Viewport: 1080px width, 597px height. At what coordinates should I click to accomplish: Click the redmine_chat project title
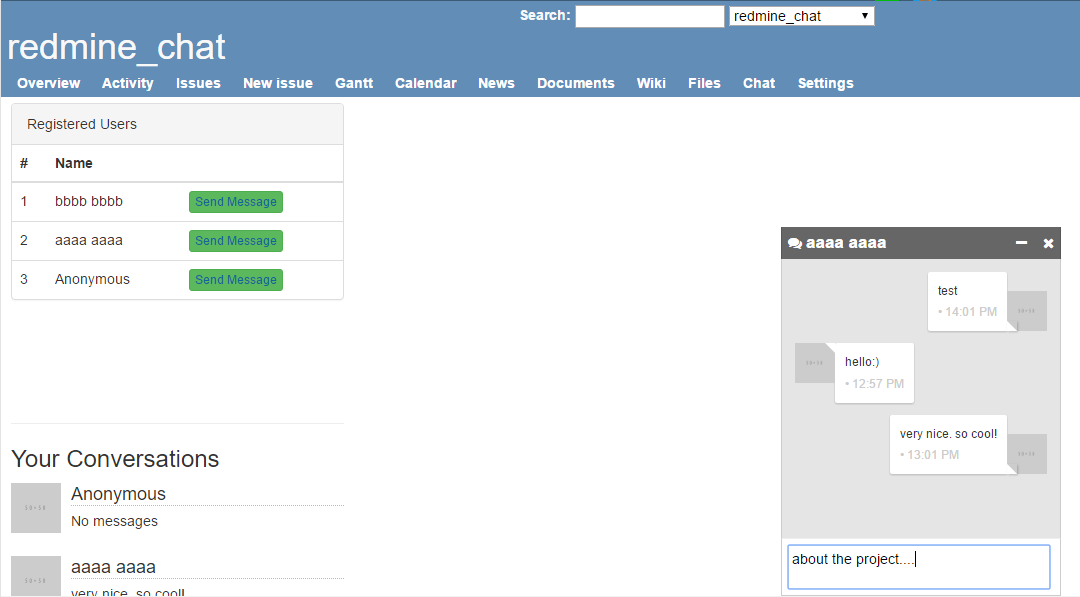(x=116, y=47)
